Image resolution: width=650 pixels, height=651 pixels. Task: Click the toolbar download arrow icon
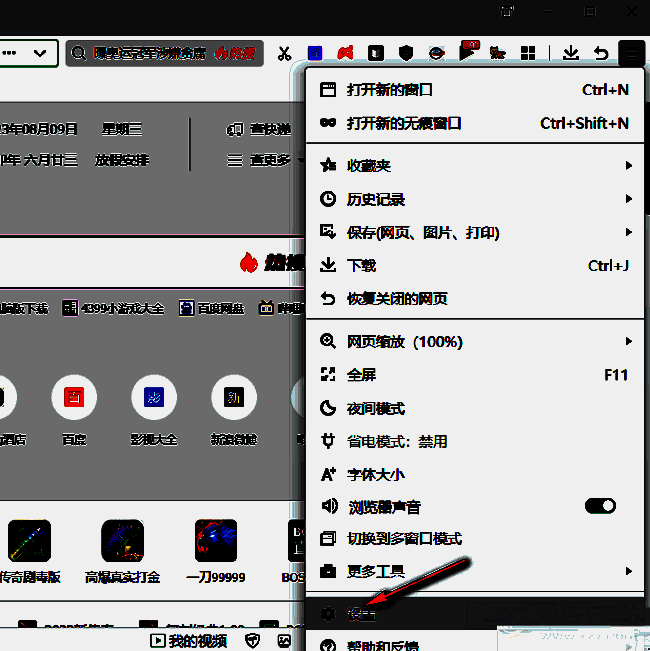tap(571, 53)
